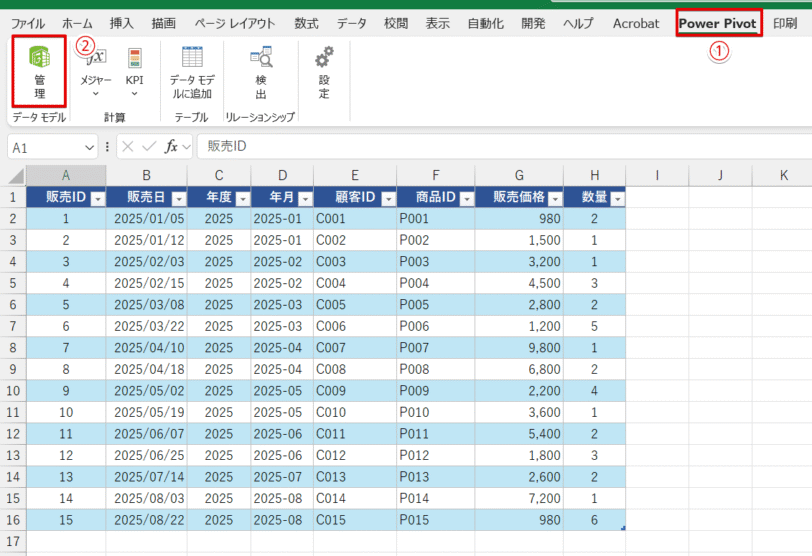Click cell containing C009
The image size is (812, 556).
(355, 391)
